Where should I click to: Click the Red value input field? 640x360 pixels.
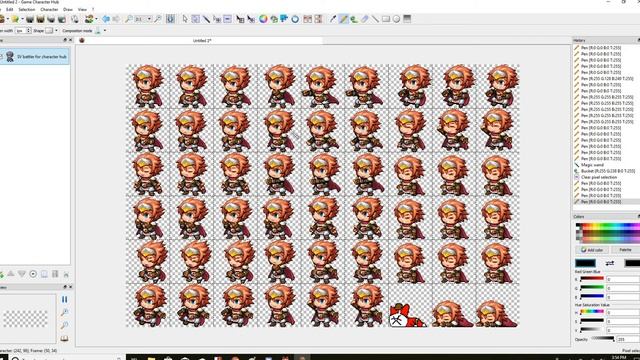[622, 279]
